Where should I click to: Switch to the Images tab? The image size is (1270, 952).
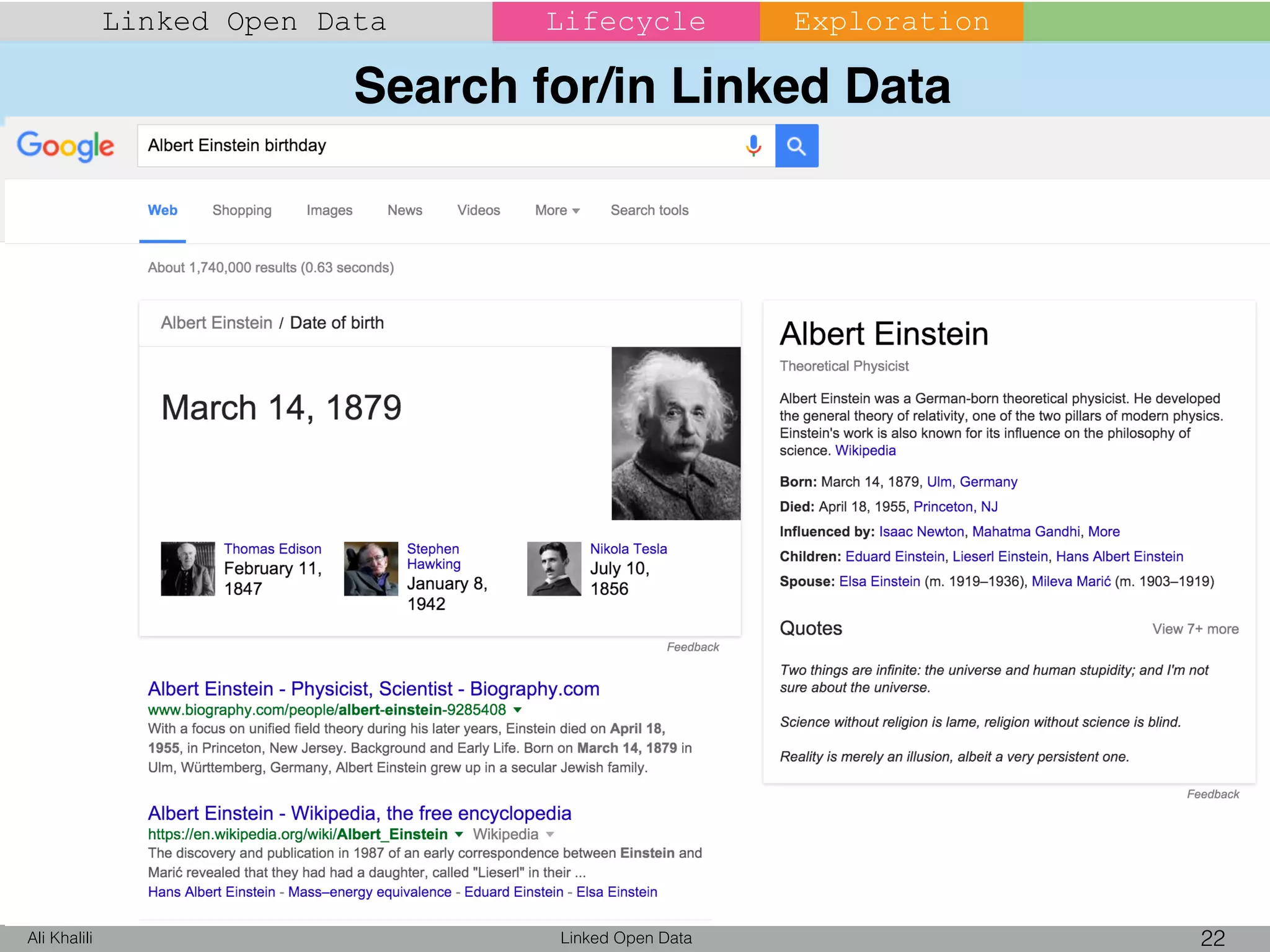pyautogui.click(x=329, y=211)
